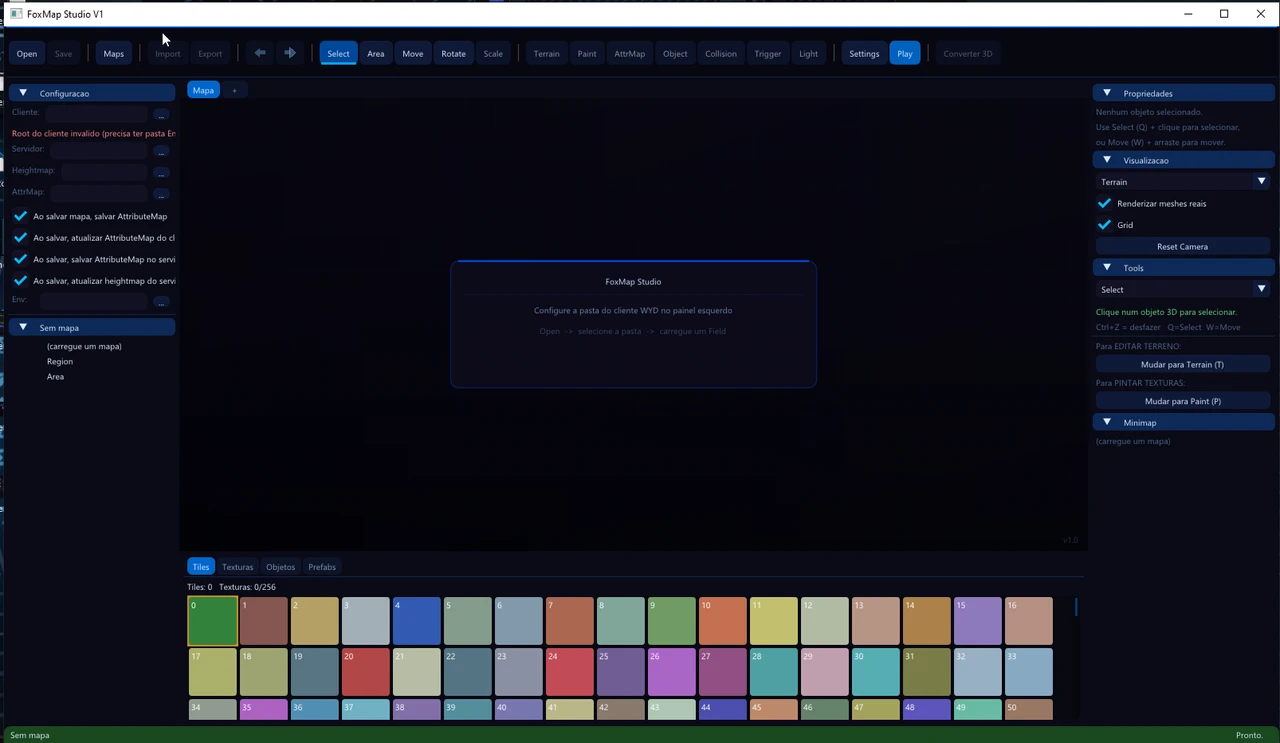Collapse the Visualizacao section
The height and width of the screenshot is (743, 1280).
(1184, 160)
